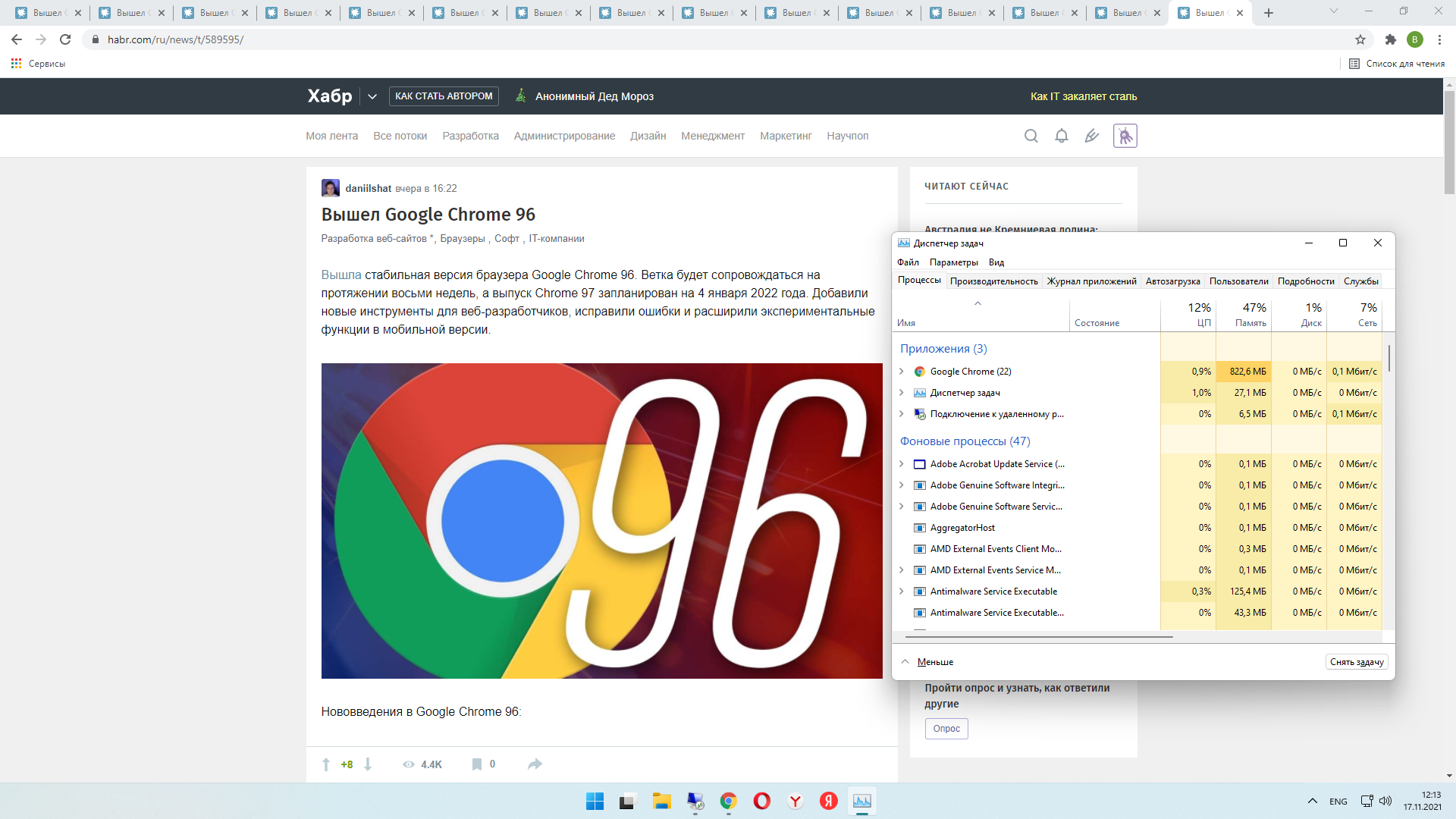The image size is (1456, 819).
Task: Click the Снять задачу button
Action: click(1356, 662)
